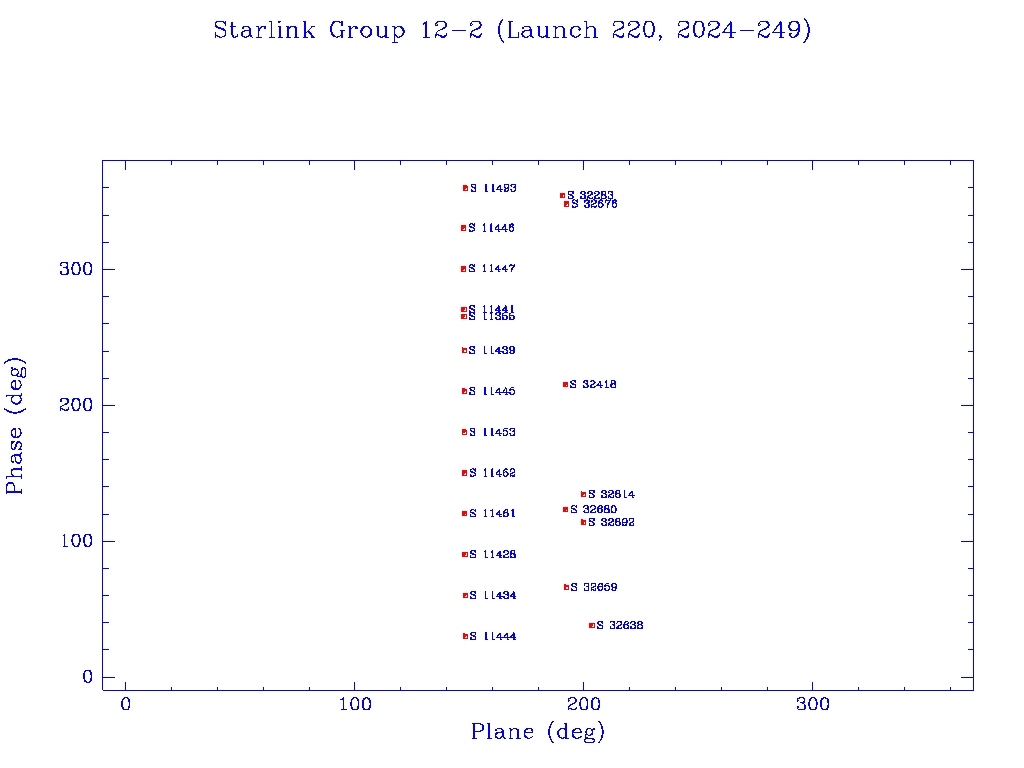Select the 'S 11453' satellite label
Screen dimensions: 1024x768
492,432
